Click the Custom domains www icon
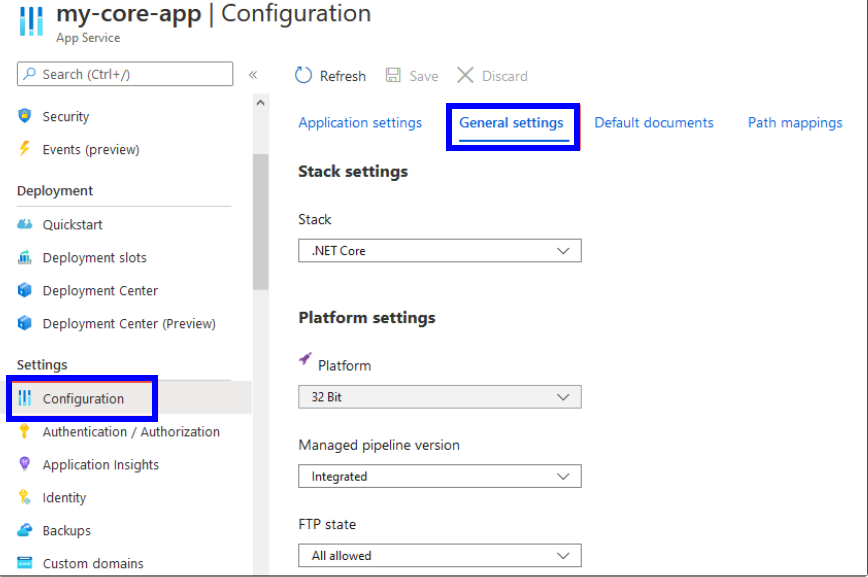The image size is (868, 577). click(x=24, y=563)
